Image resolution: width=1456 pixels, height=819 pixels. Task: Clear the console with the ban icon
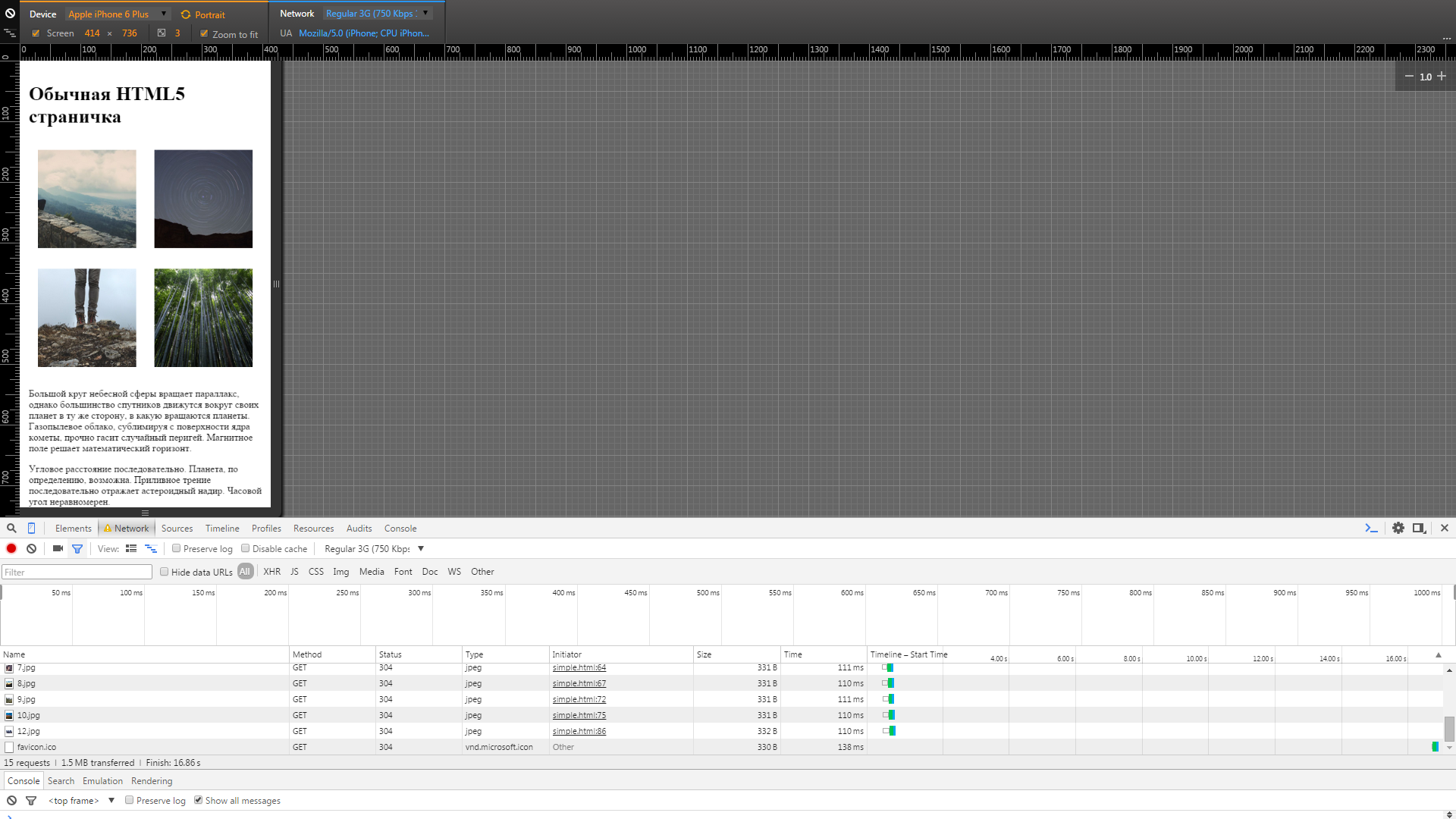pos(11,801)
